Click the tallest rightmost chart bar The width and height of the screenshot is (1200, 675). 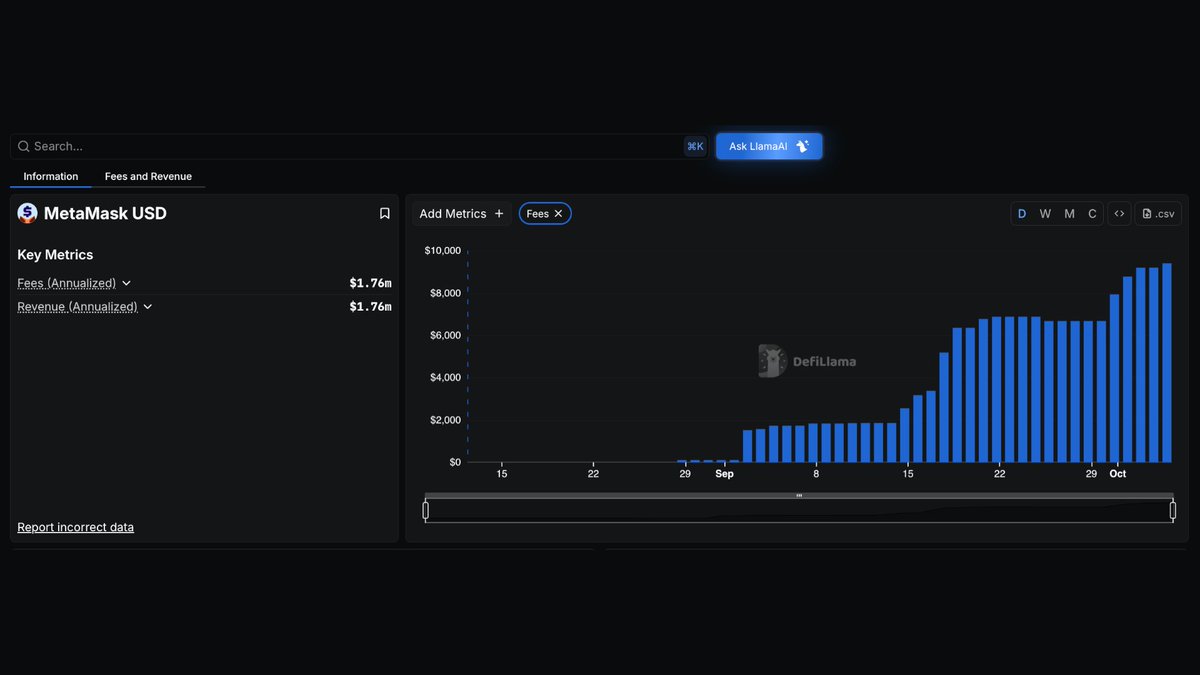[x=1166, y=363]
